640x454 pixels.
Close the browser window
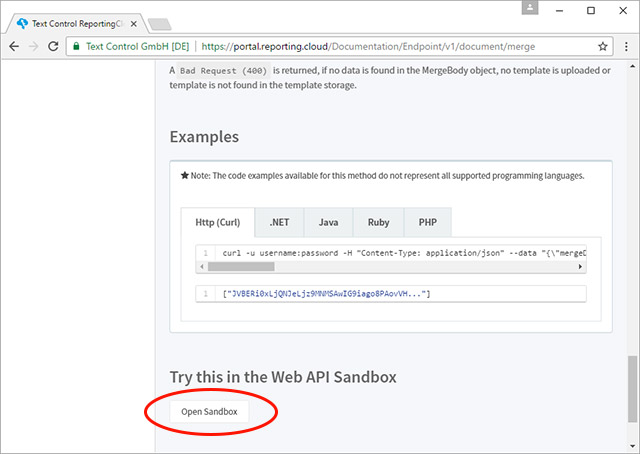(623, 11)
